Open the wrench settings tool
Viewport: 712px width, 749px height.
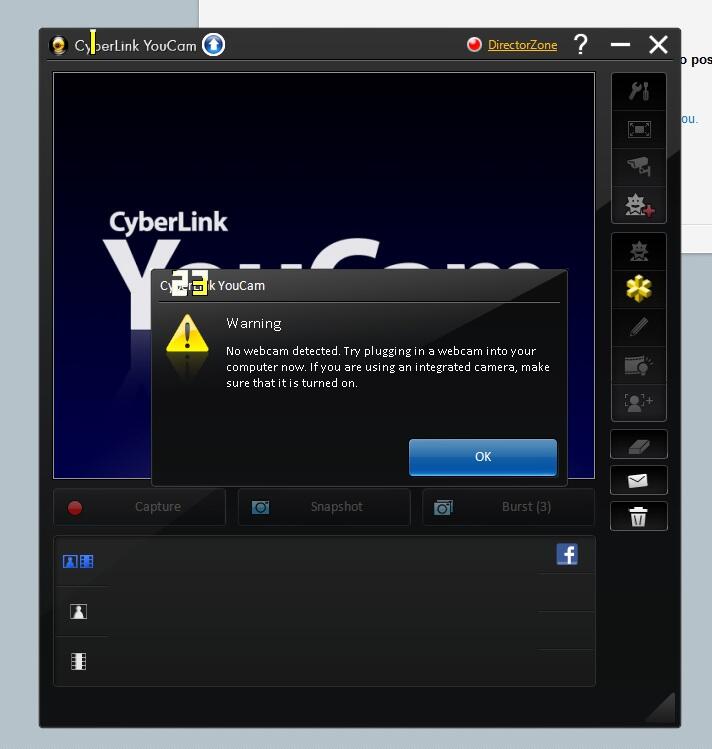click(x=639, y=91)
